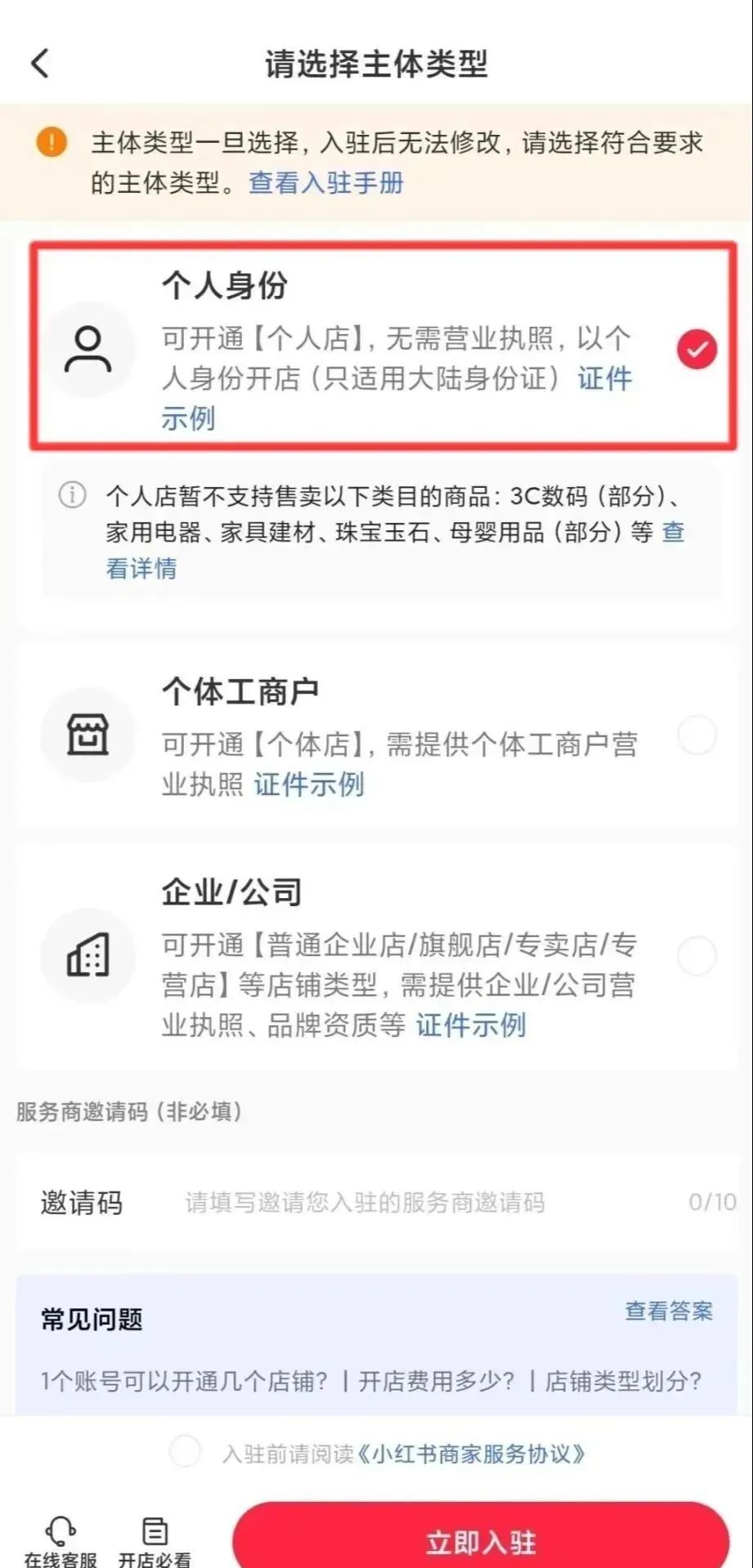Tap 查看答案 in 常见问题
Image resolution: width=753 pixels, height=1568 pixels.
pos(669,1311)
